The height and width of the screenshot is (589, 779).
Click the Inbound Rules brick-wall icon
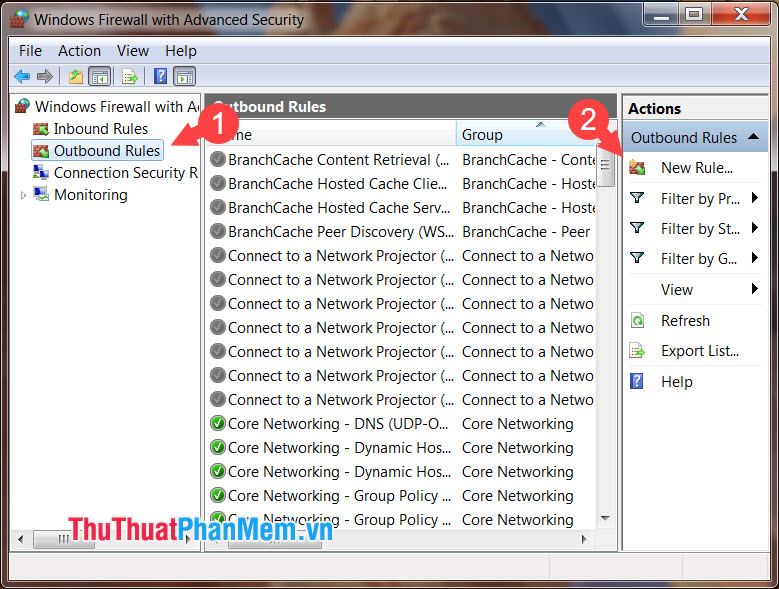pyautogui.click(x=41, y=129)
